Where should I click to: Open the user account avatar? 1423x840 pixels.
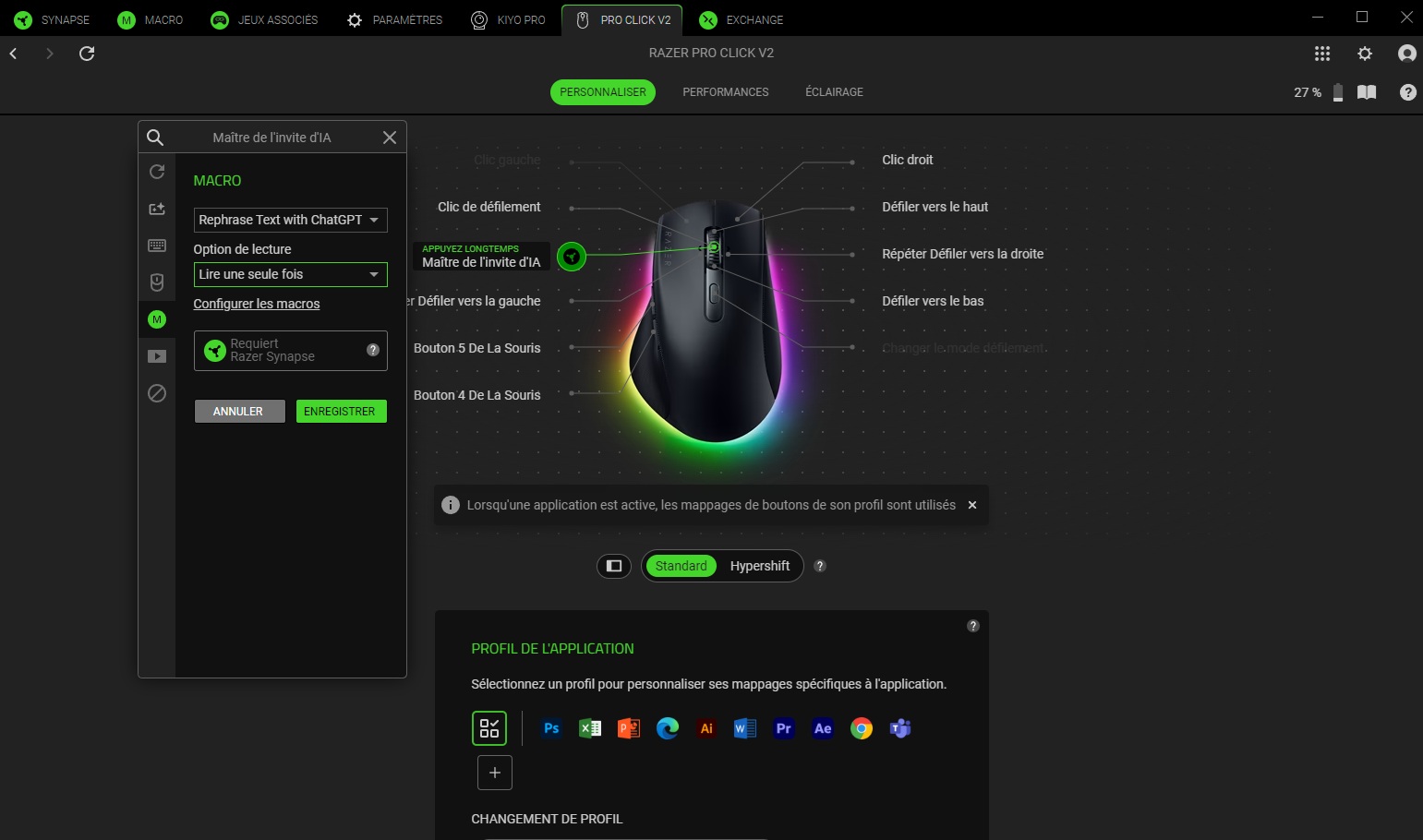pyautogui.click(x=1407, y=54)
